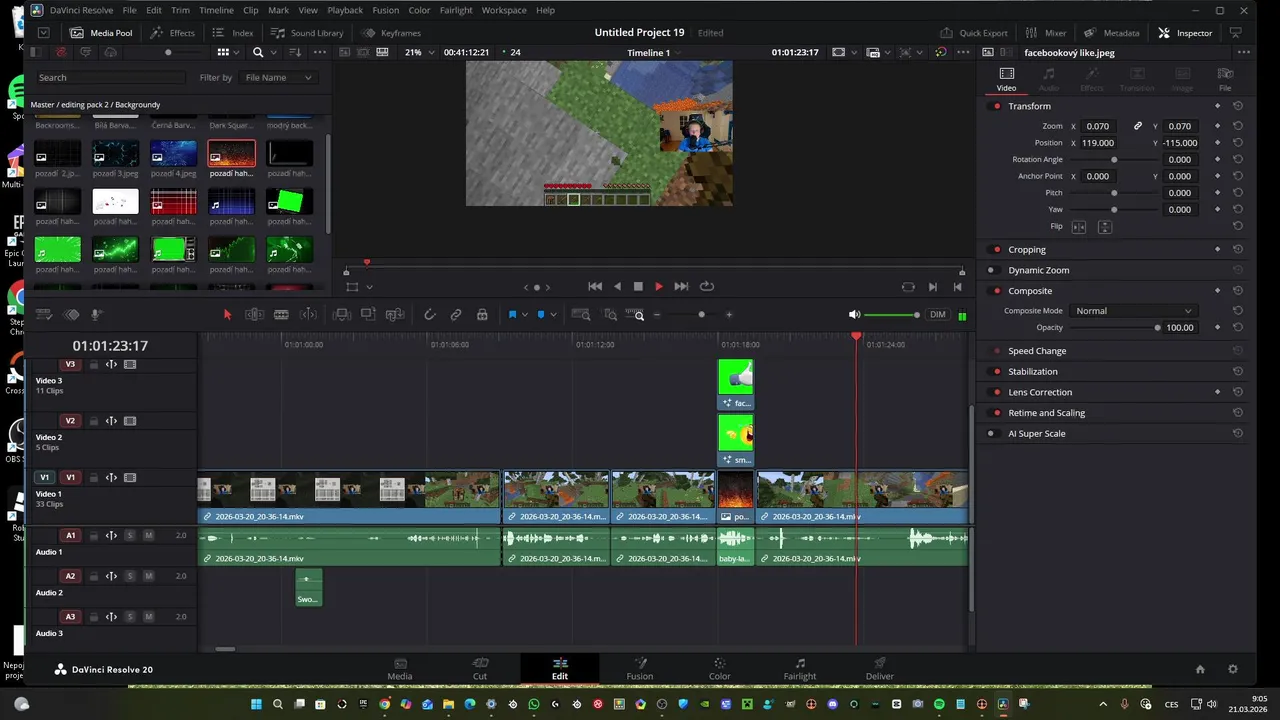This screenshot has width=1280, height=720.
Task: Toggle the Transform section enable dot
Action: click(997, 106)
